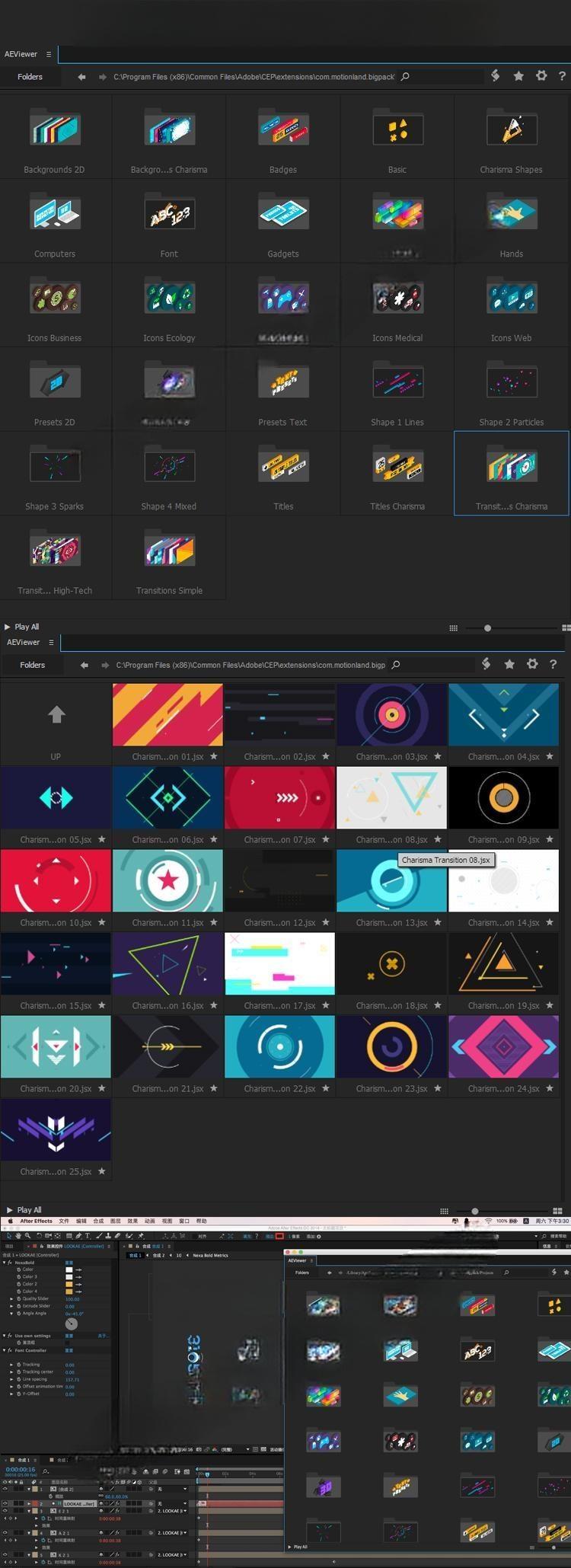Open the help question mark in folders browser panel

point(562,76)
